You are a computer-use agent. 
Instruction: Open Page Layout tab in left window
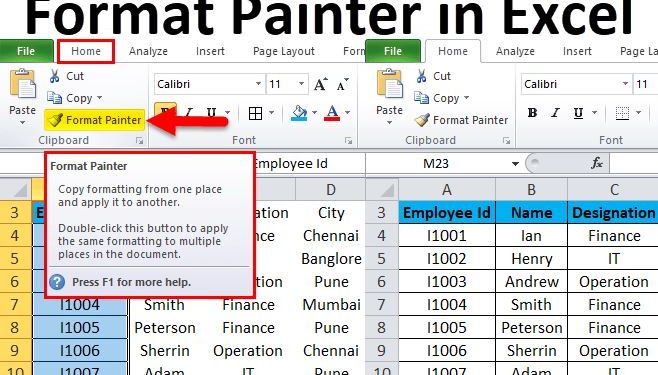tap(284, 51)
